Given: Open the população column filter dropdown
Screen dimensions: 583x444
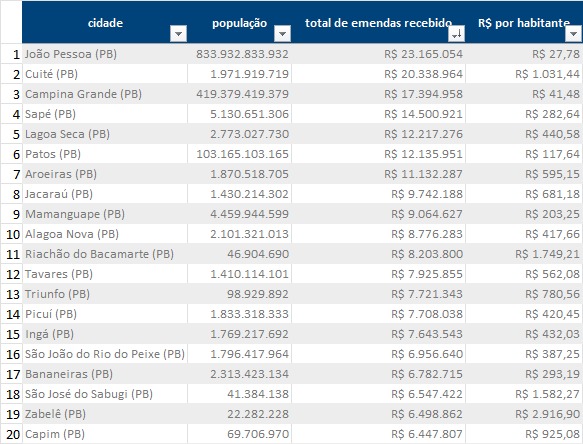Looking at the screenshot, I should [x=282, y=34].
